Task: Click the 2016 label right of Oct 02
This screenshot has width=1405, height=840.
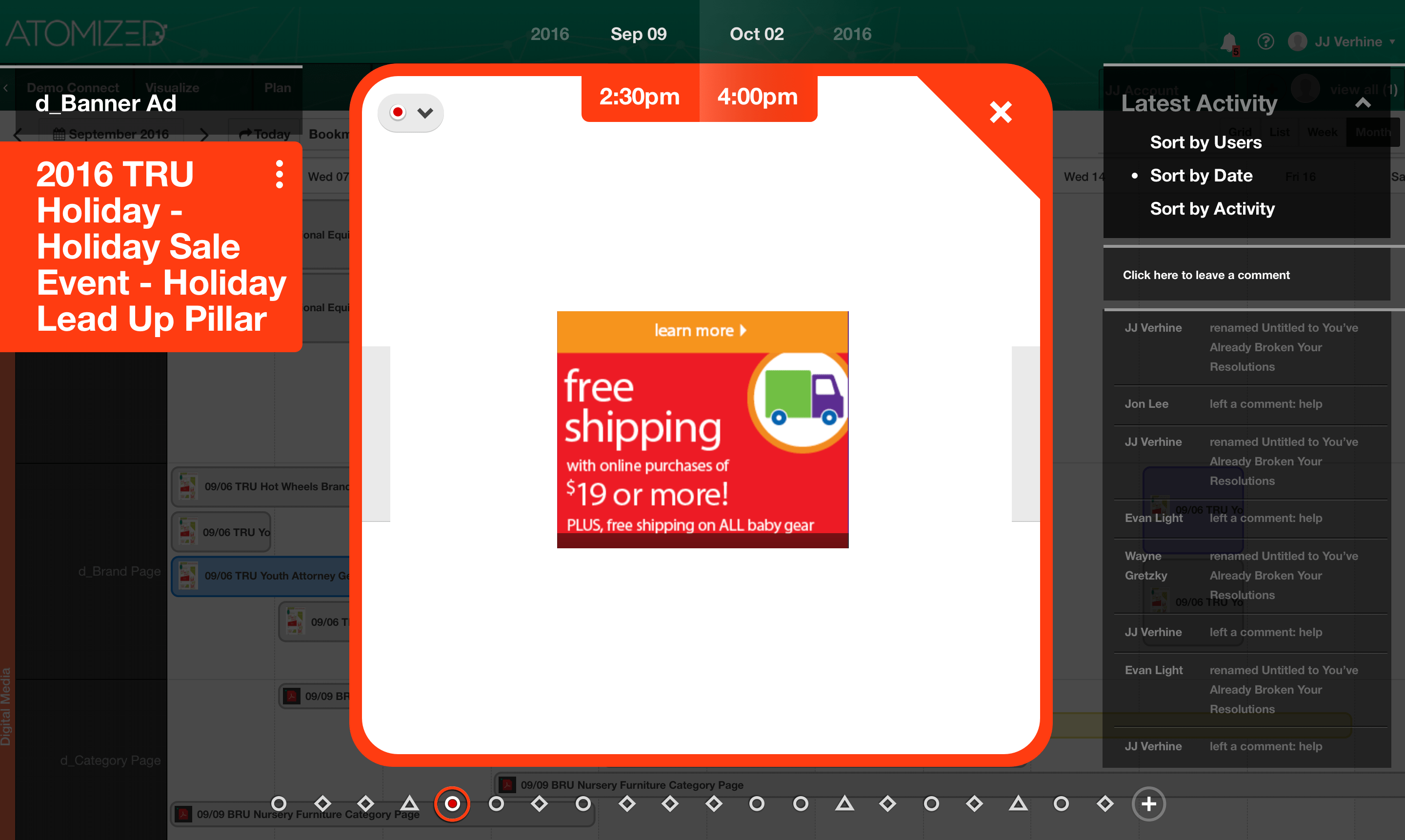Action: click(852, 34)
